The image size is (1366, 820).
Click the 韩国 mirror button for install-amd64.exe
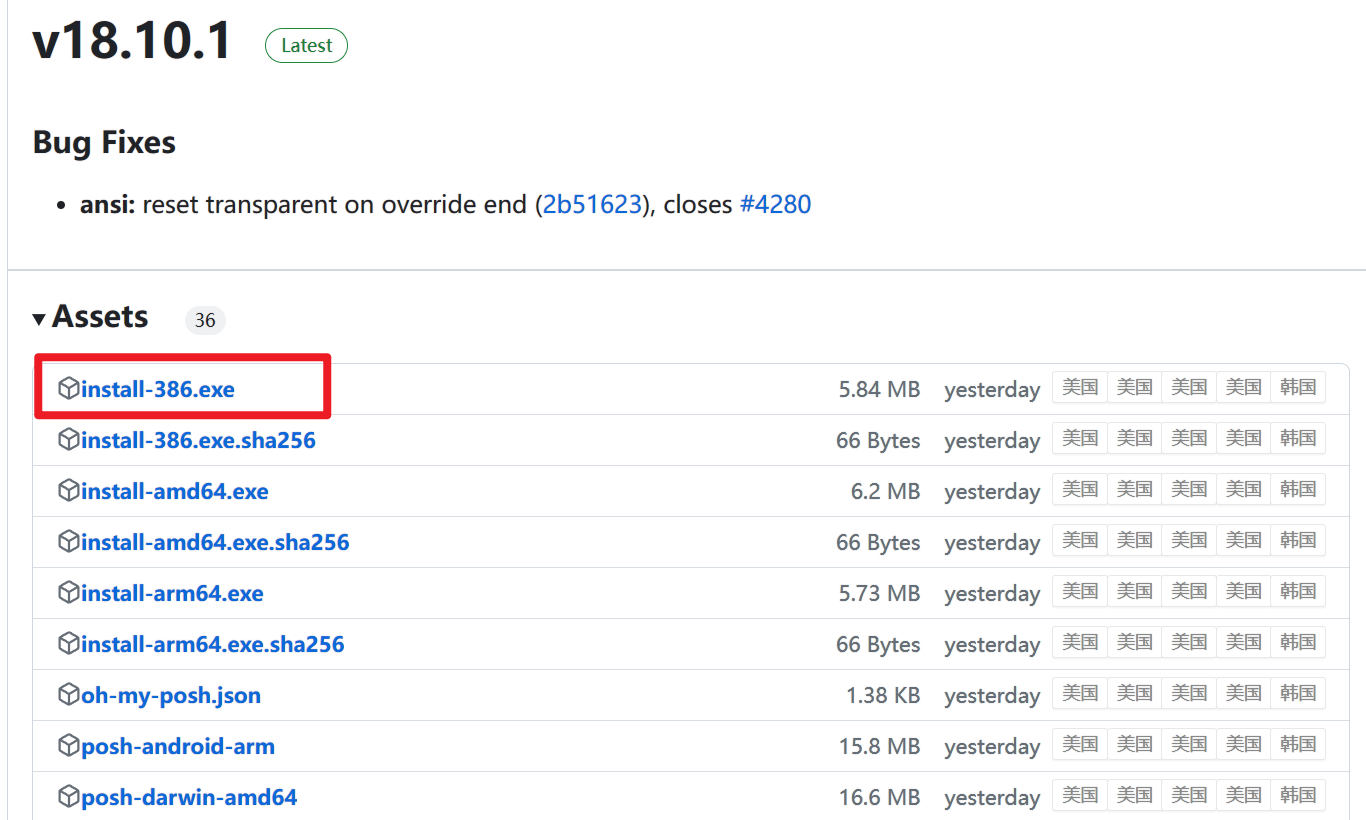coord(1298,489)
